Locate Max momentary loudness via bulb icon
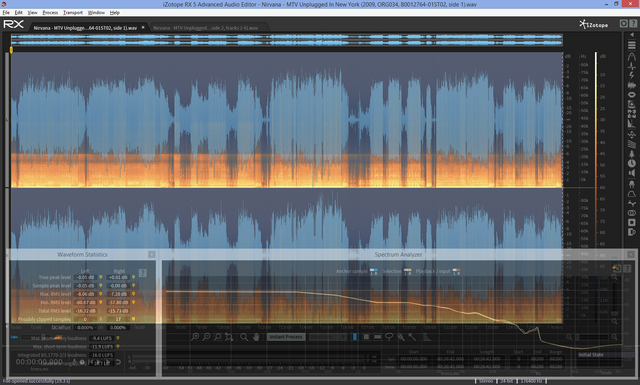This screenshot has height=385, width=640. (x=118, y=338)
